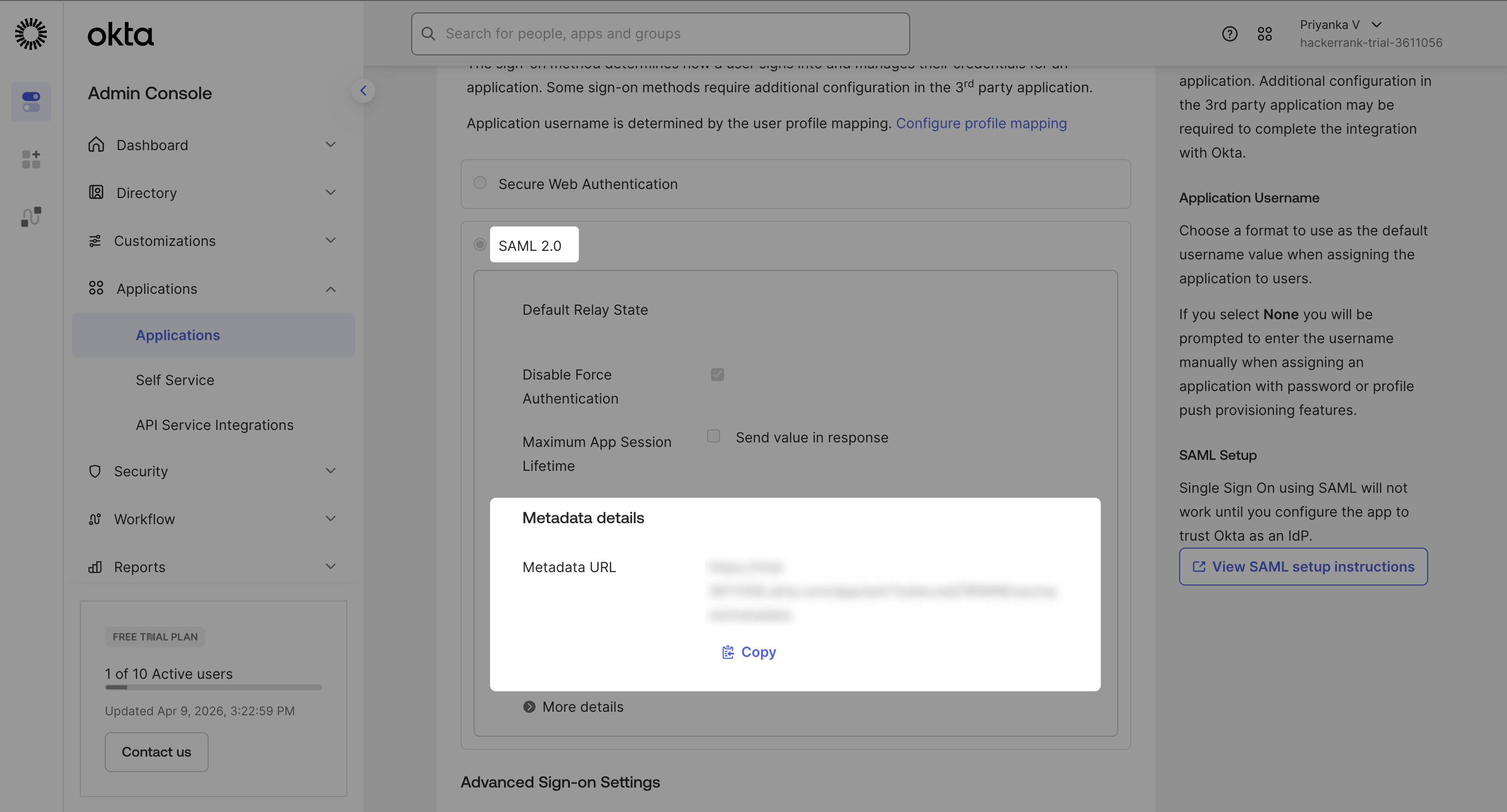Click the Okta sunburst logo icon
Screen dimensions: 1507x812
[30, 34]
